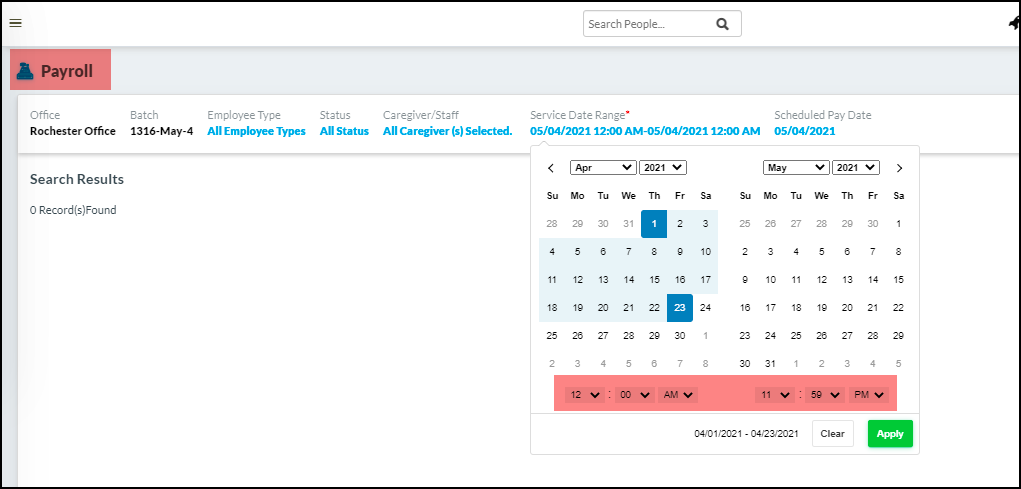Click the Service Date Range value
Screen dimensions: 1021x489
click(645, 131)
